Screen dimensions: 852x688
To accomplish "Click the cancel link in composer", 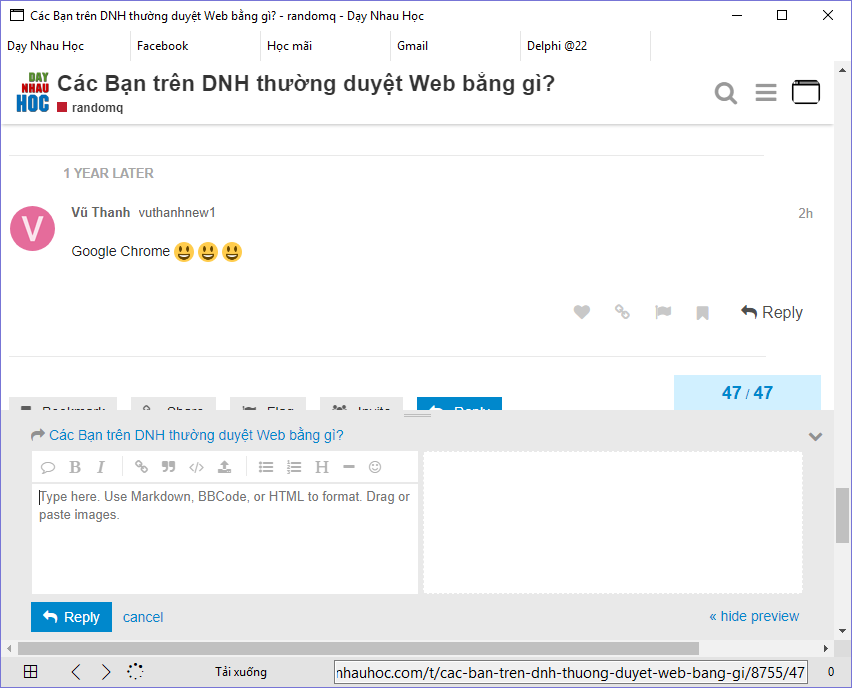I will 143,617.
